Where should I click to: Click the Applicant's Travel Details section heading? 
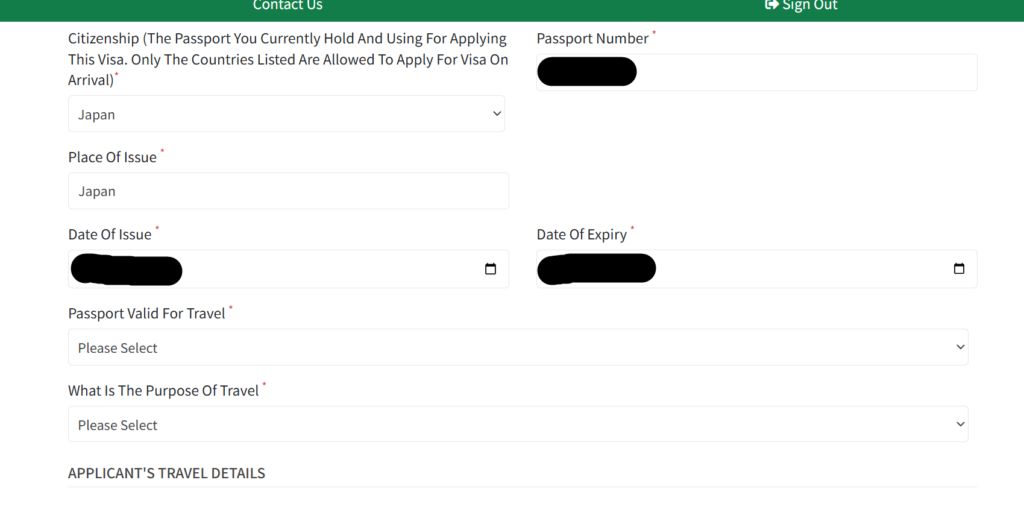166,473
